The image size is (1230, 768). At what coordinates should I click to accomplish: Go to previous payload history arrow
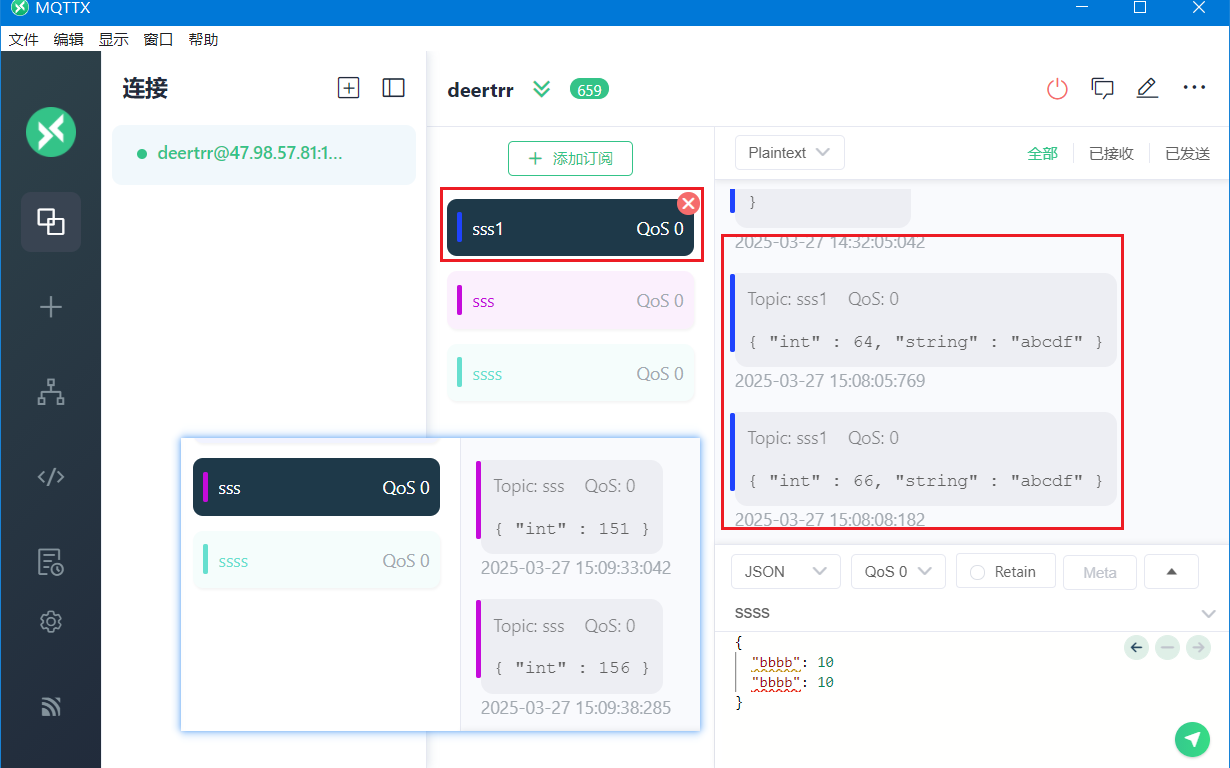click(1136, 648)
